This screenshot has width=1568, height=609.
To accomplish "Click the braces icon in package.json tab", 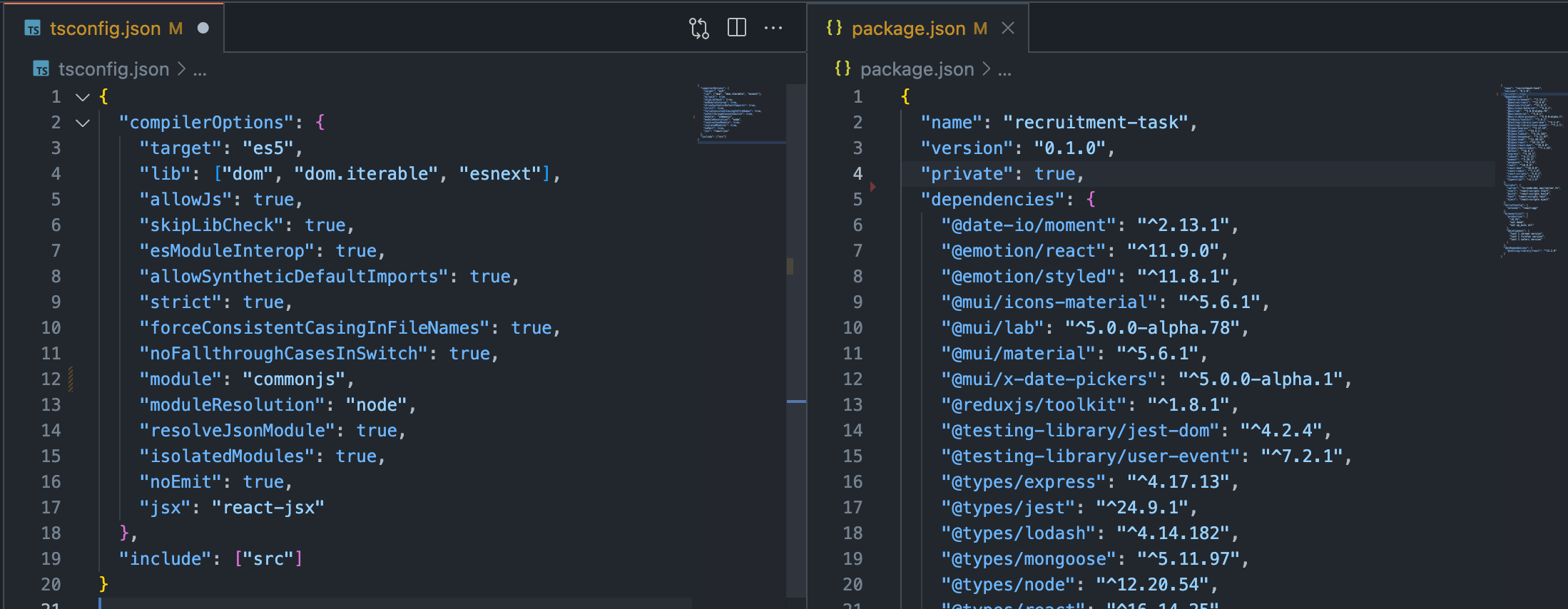I will pyautogui.click(x=834, y=28).
